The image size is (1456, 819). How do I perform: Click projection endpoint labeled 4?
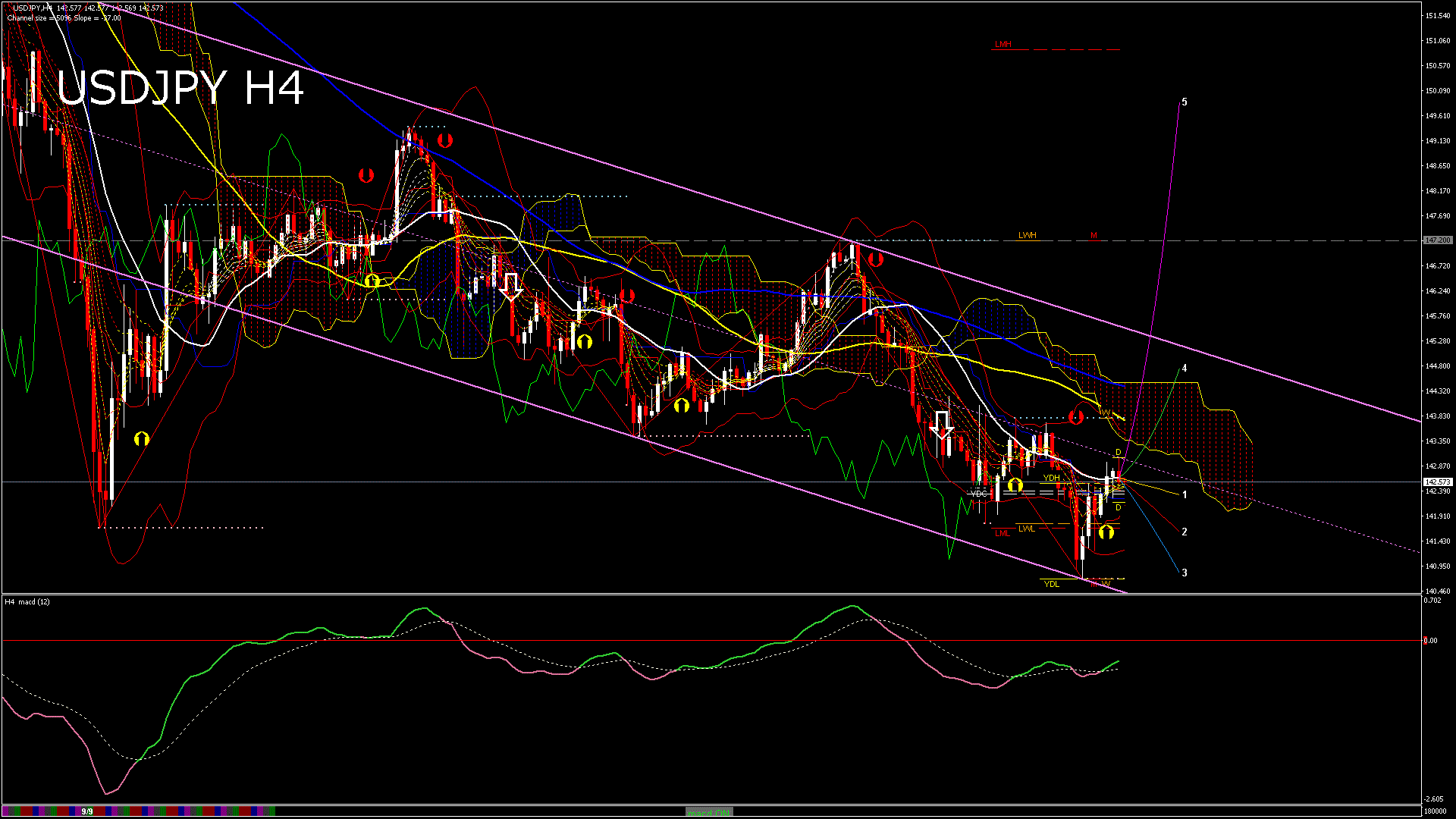pyautogui.click(x=1185, y=369)
